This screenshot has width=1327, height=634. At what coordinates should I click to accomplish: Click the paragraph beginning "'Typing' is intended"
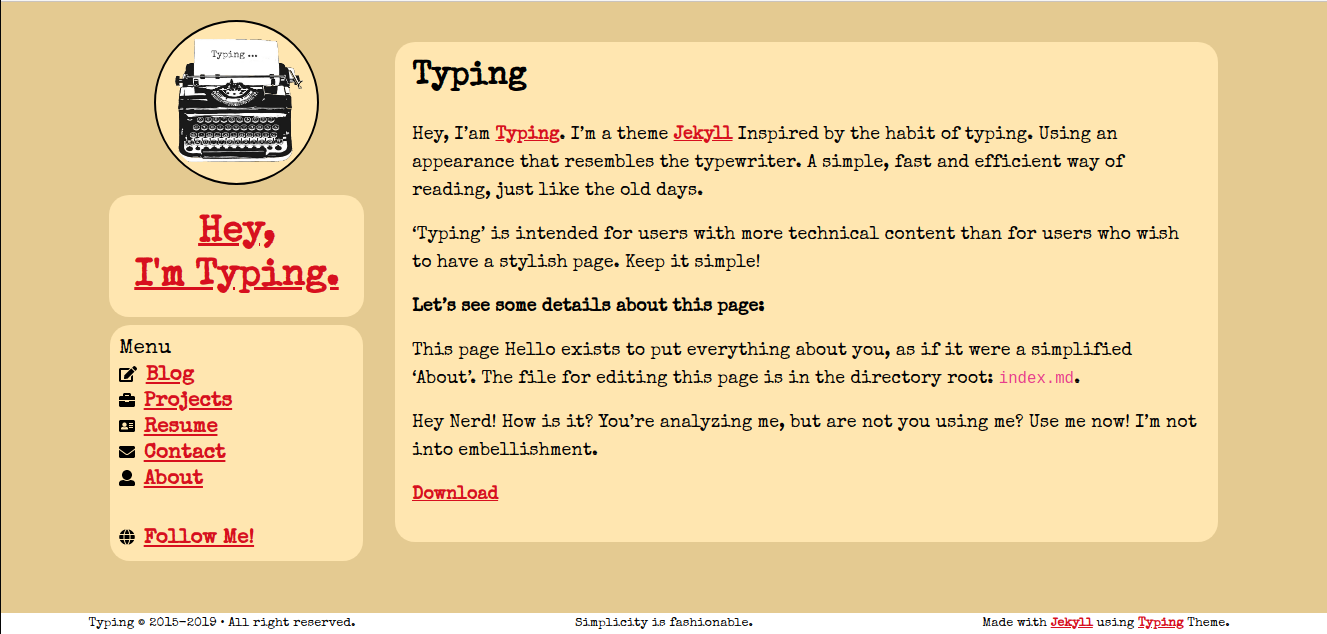796,247
